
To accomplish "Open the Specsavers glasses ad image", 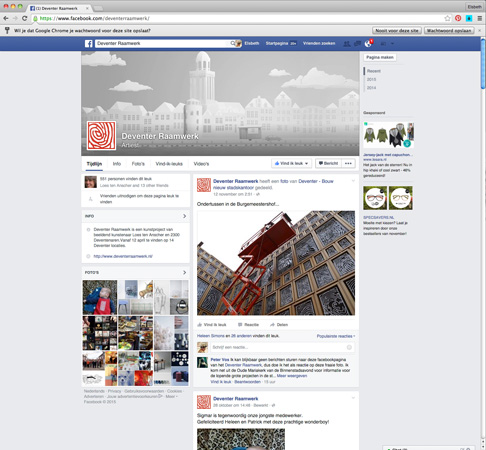I will pos(388,198).
